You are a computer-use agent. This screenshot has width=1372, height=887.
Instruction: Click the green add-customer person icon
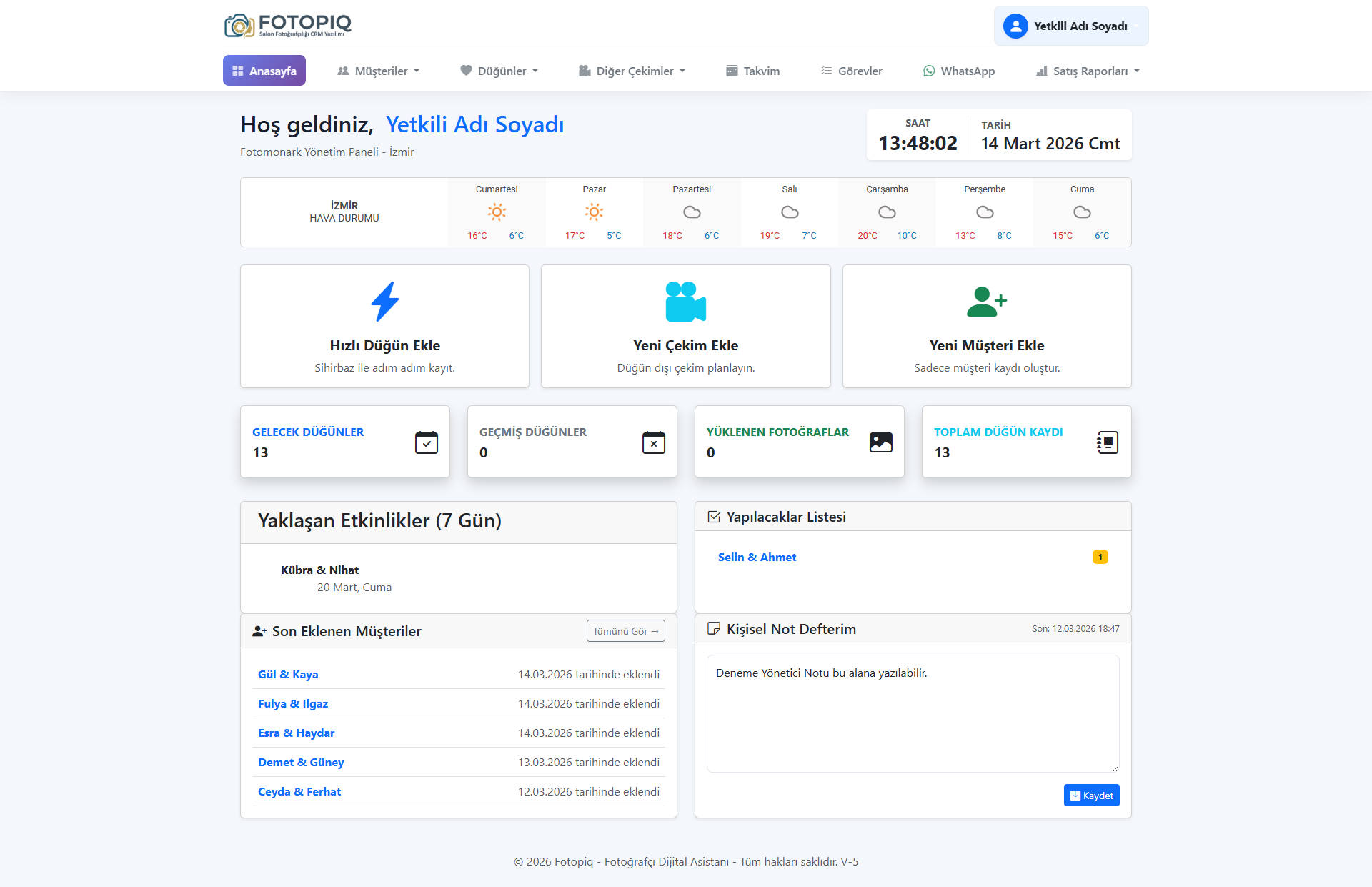(986, 301)
